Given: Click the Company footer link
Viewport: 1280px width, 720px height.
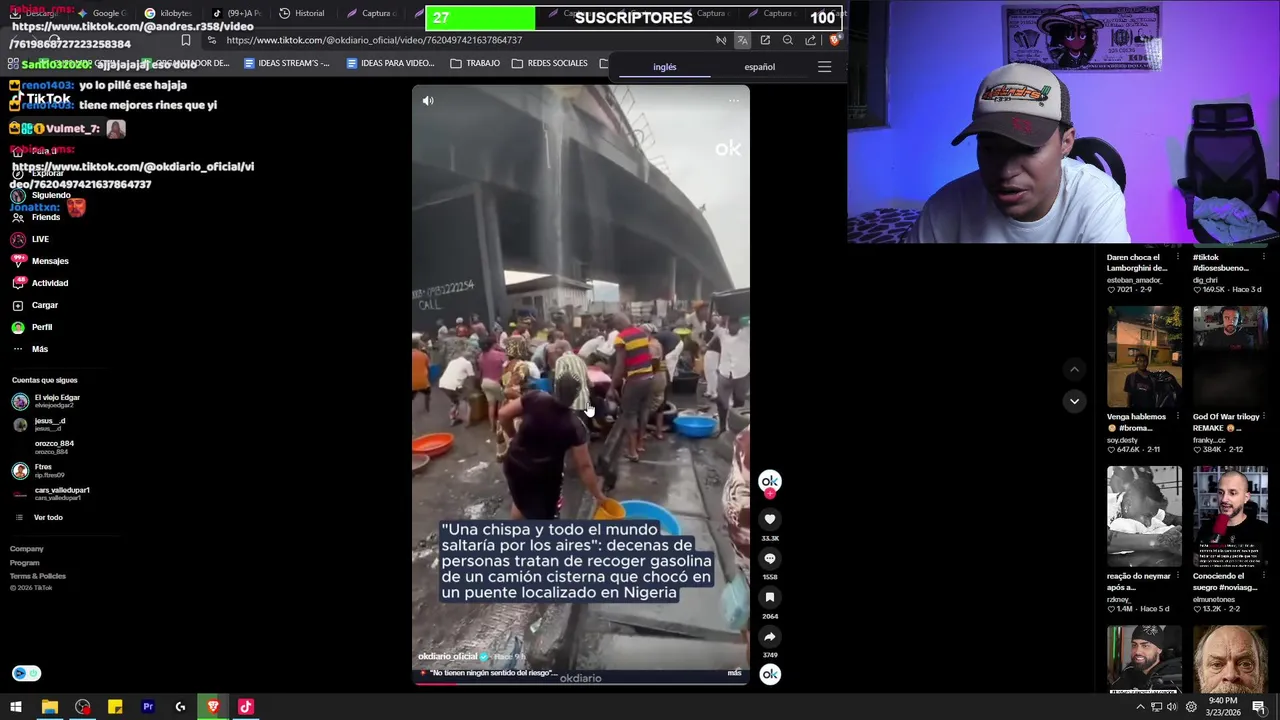Looking at the screenshot, I should tap(27, 549).
